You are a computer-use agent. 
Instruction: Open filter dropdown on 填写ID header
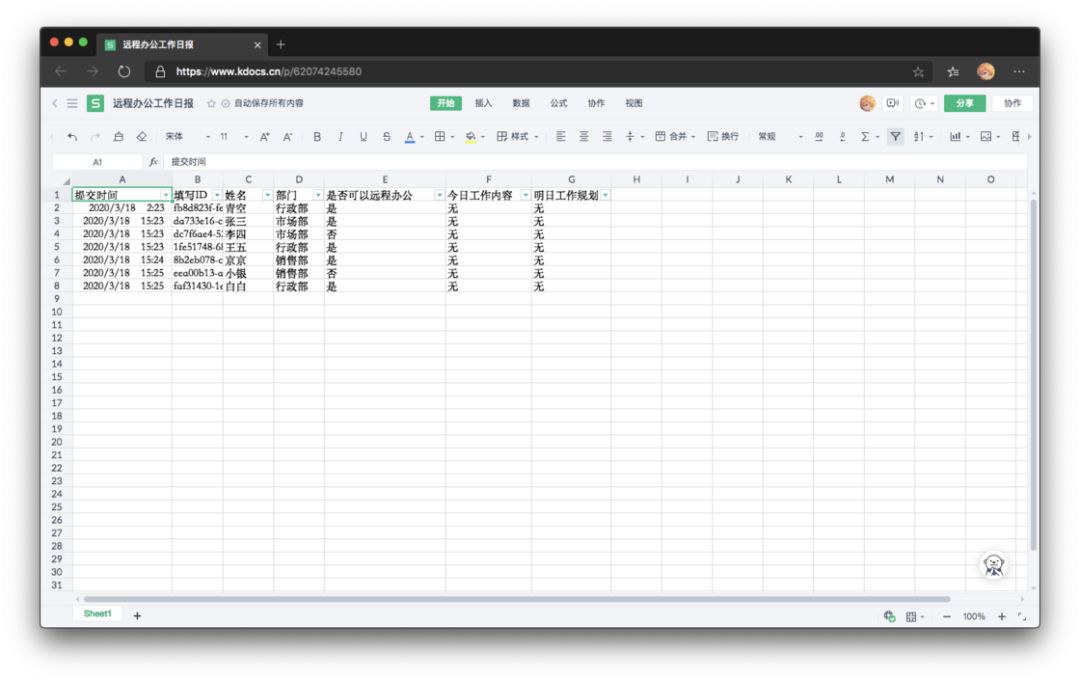coord(217,196)
